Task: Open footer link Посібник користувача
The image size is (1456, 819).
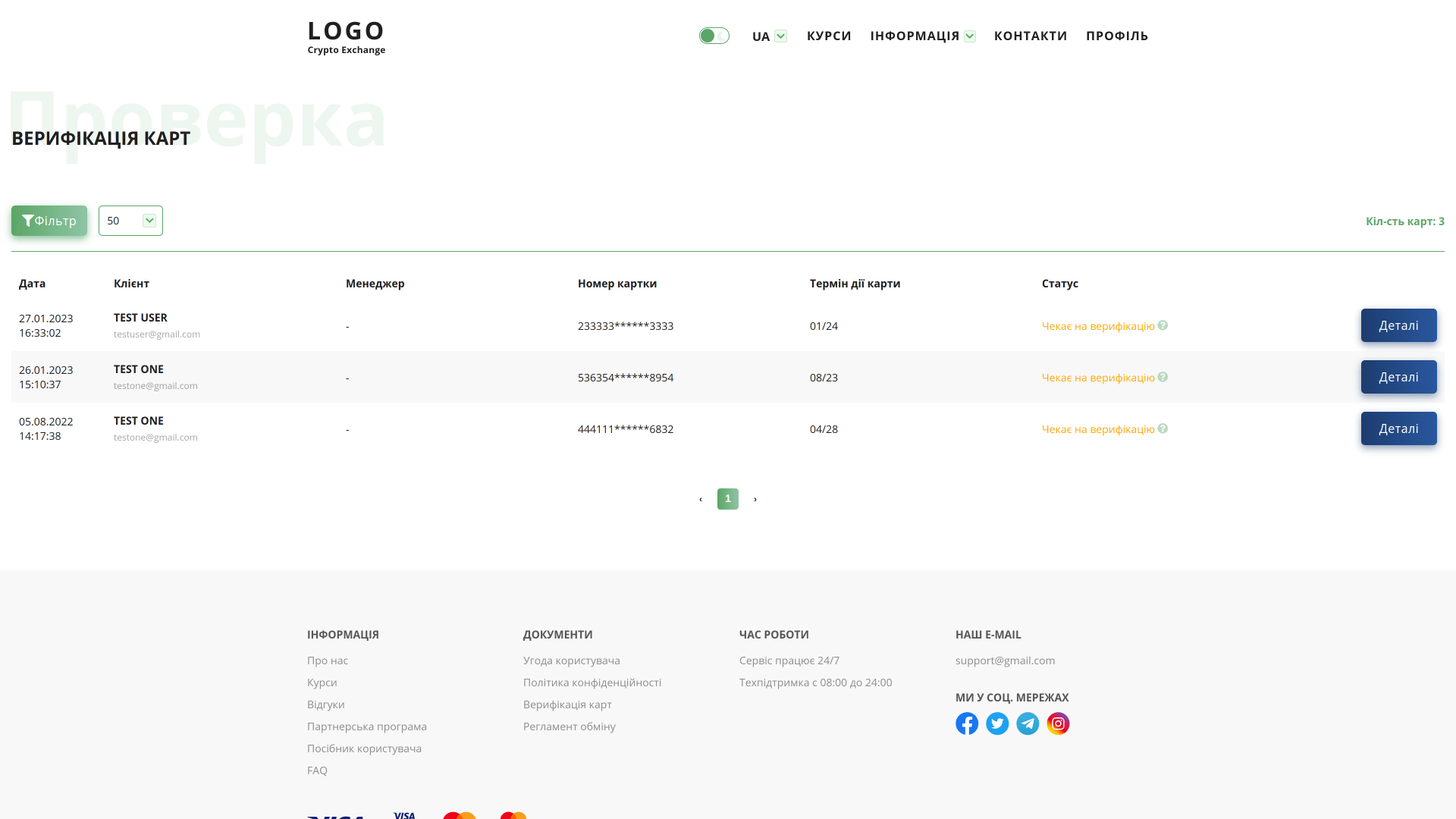Action: pyautogui.click(x=364, y=748)
